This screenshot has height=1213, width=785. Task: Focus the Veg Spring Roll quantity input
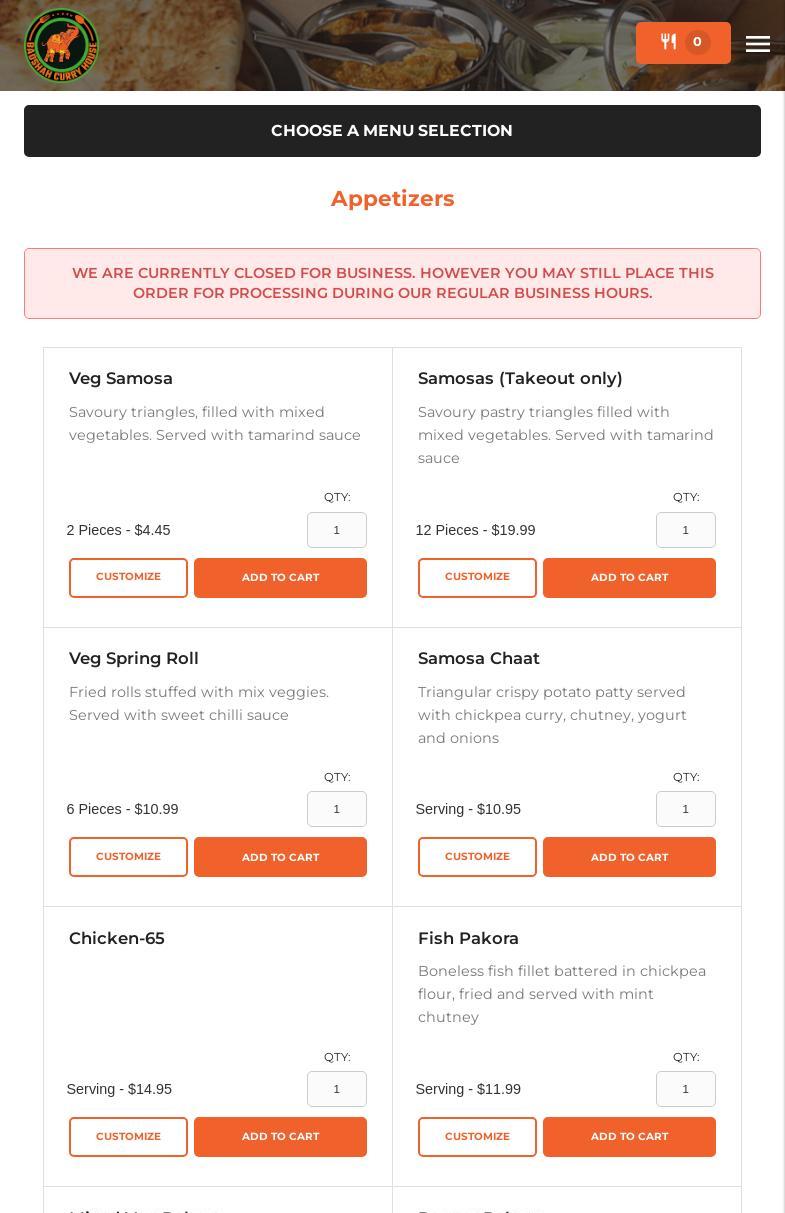(336, 809)
